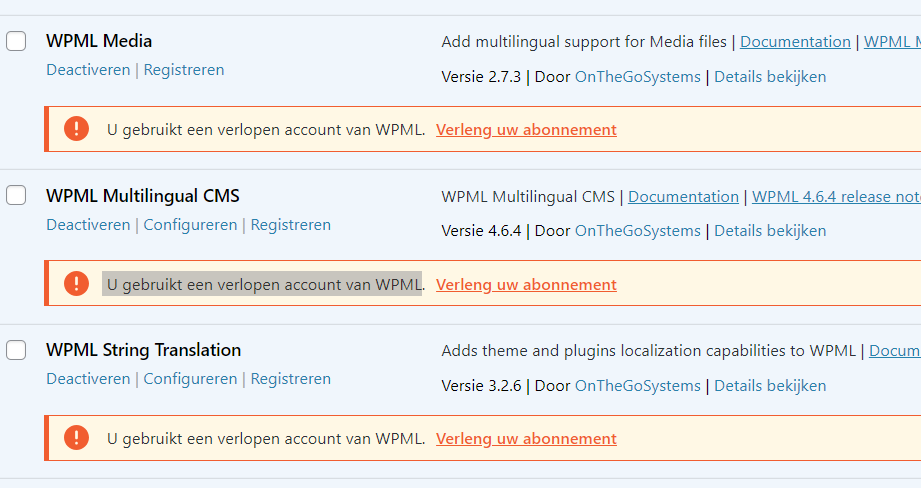Screen dimensions: 921x488
Task: Tick the WPML Media plugin checkbox
Action: [x=16, y=41]
